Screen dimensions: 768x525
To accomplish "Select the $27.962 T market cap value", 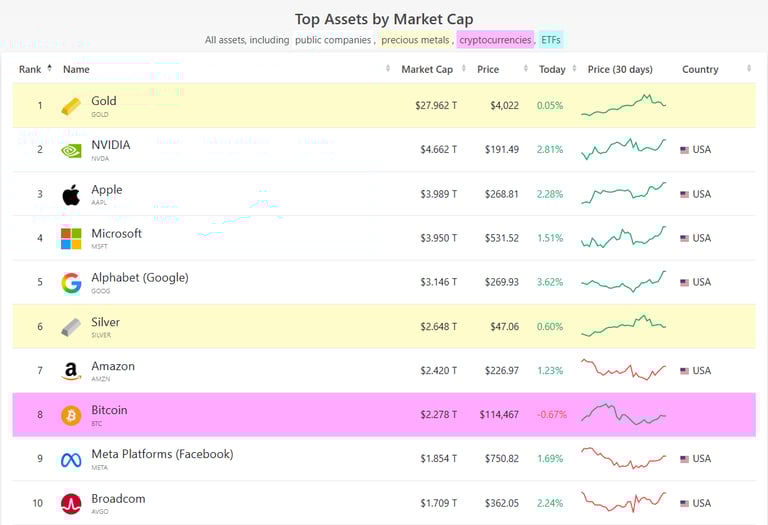I will 436,105.
